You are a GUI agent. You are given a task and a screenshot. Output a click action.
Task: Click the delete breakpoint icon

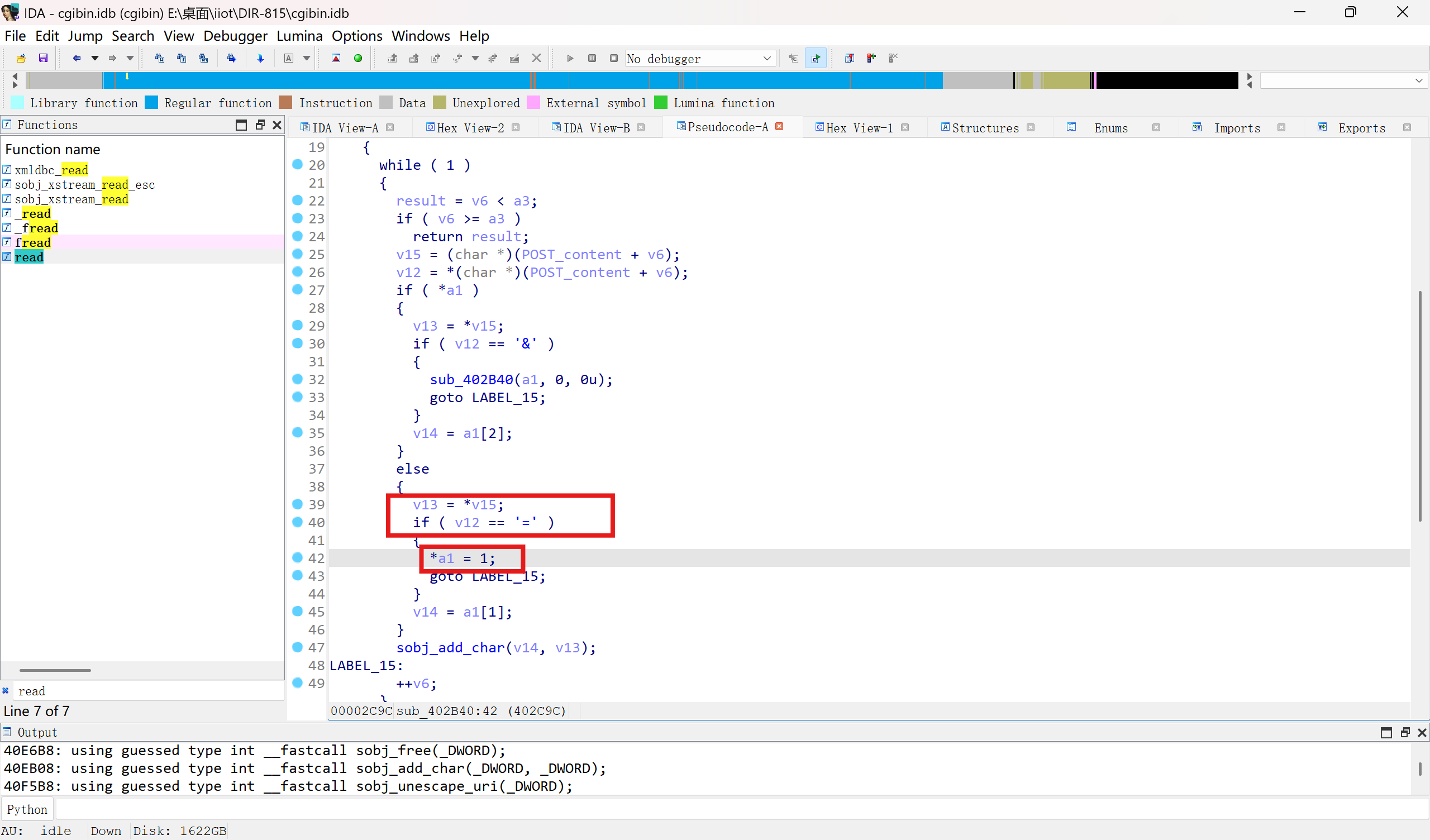[893, 58]
